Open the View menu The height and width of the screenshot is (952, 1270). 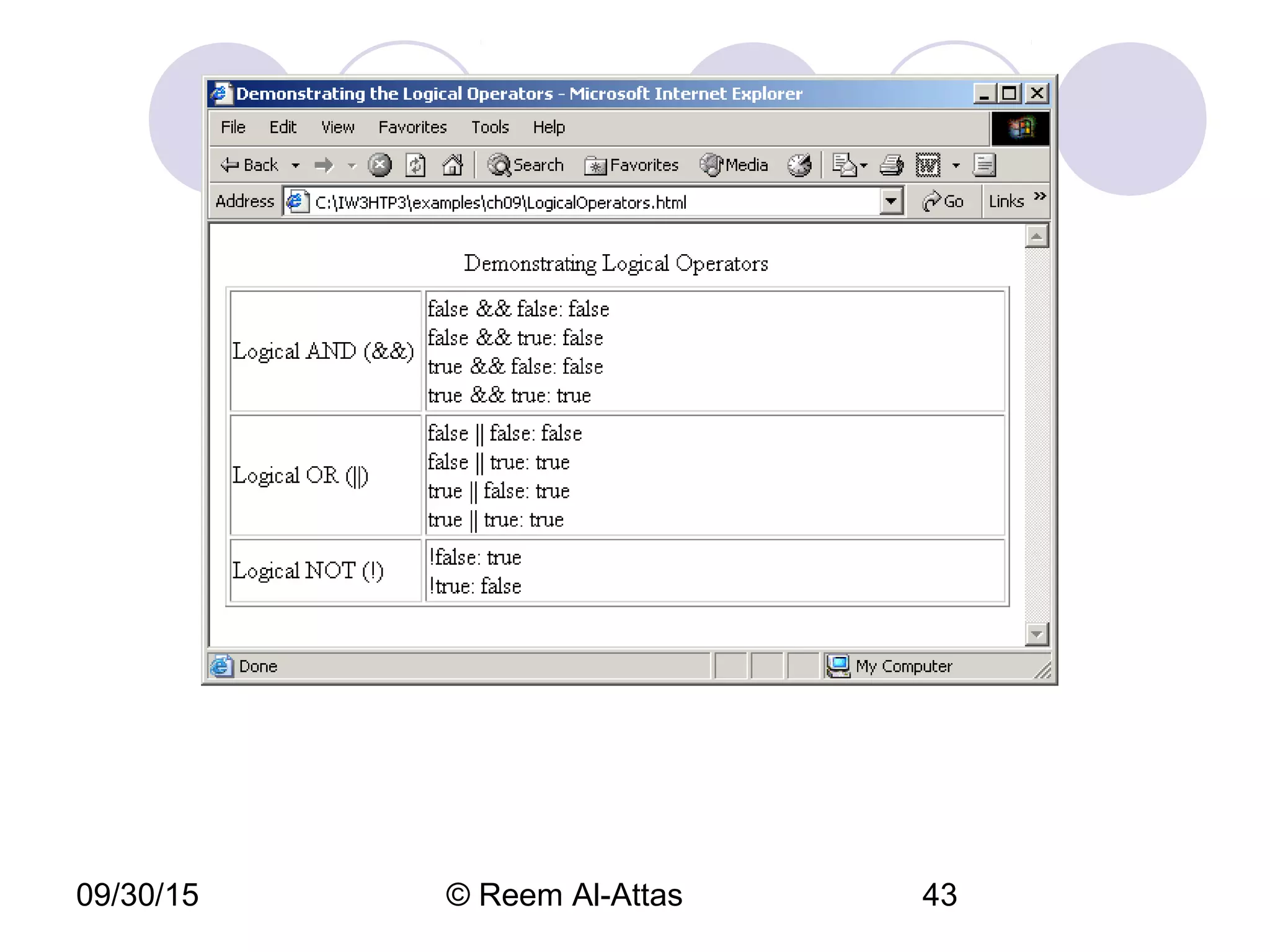click(337, 127)
